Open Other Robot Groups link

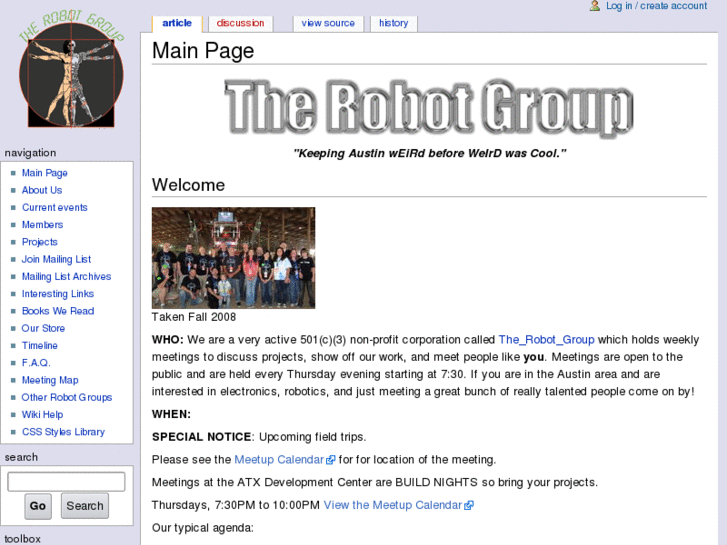pos(67,398)
